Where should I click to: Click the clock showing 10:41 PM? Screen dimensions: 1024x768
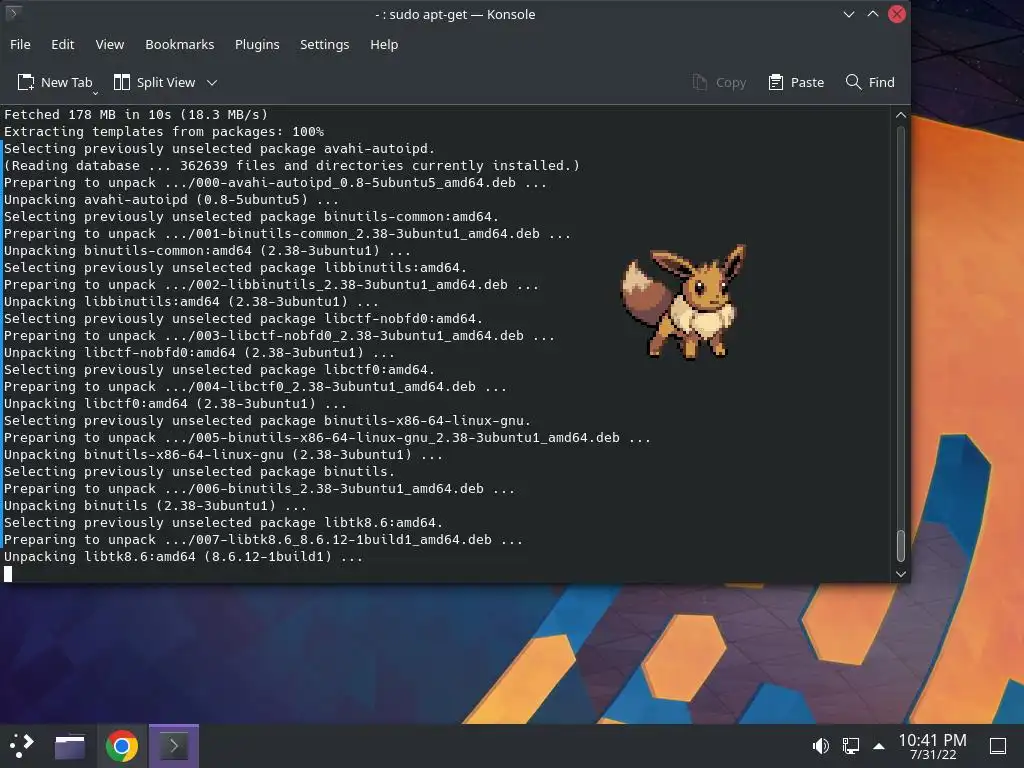pos(933,746)
